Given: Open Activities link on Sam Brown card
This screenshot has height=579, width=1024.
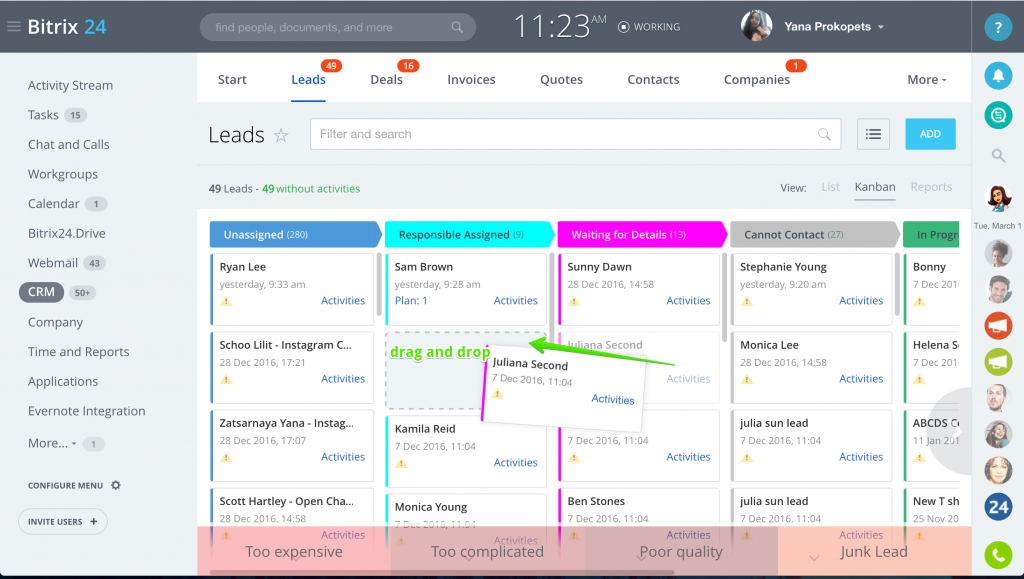Looking at the screenshot, I should [515, 301].
